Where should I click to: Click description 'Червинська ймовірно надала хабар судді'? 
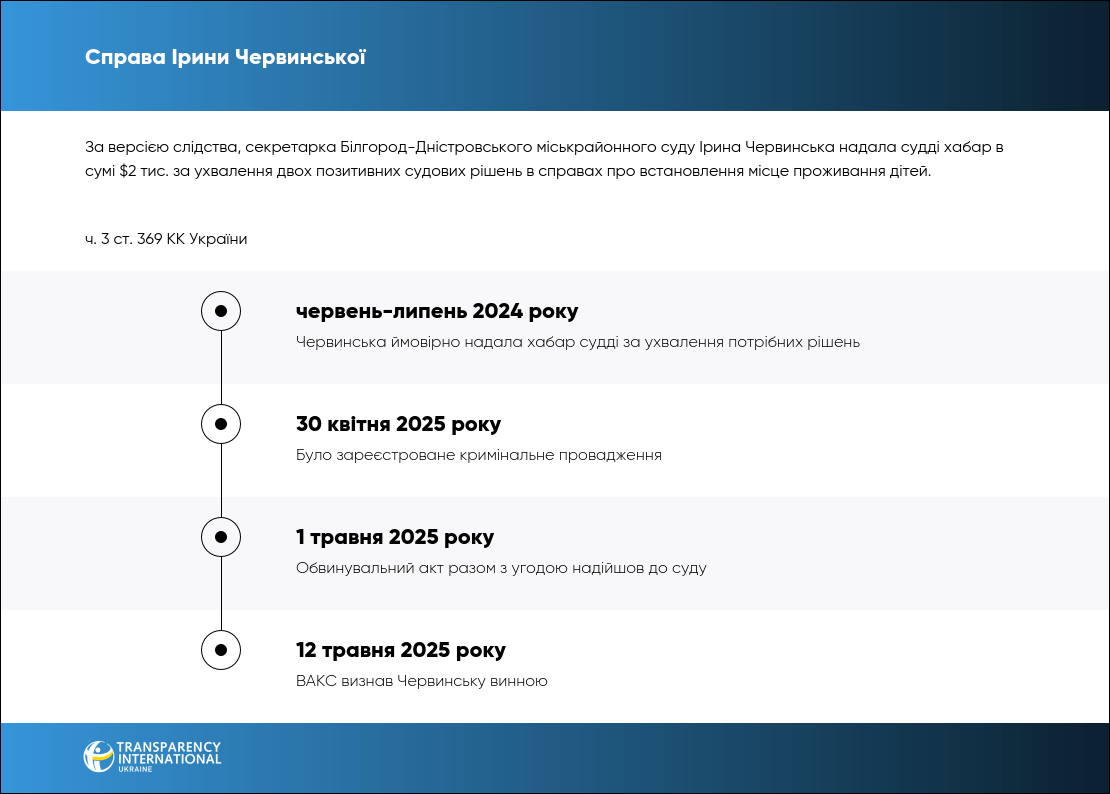coord(578,342)
